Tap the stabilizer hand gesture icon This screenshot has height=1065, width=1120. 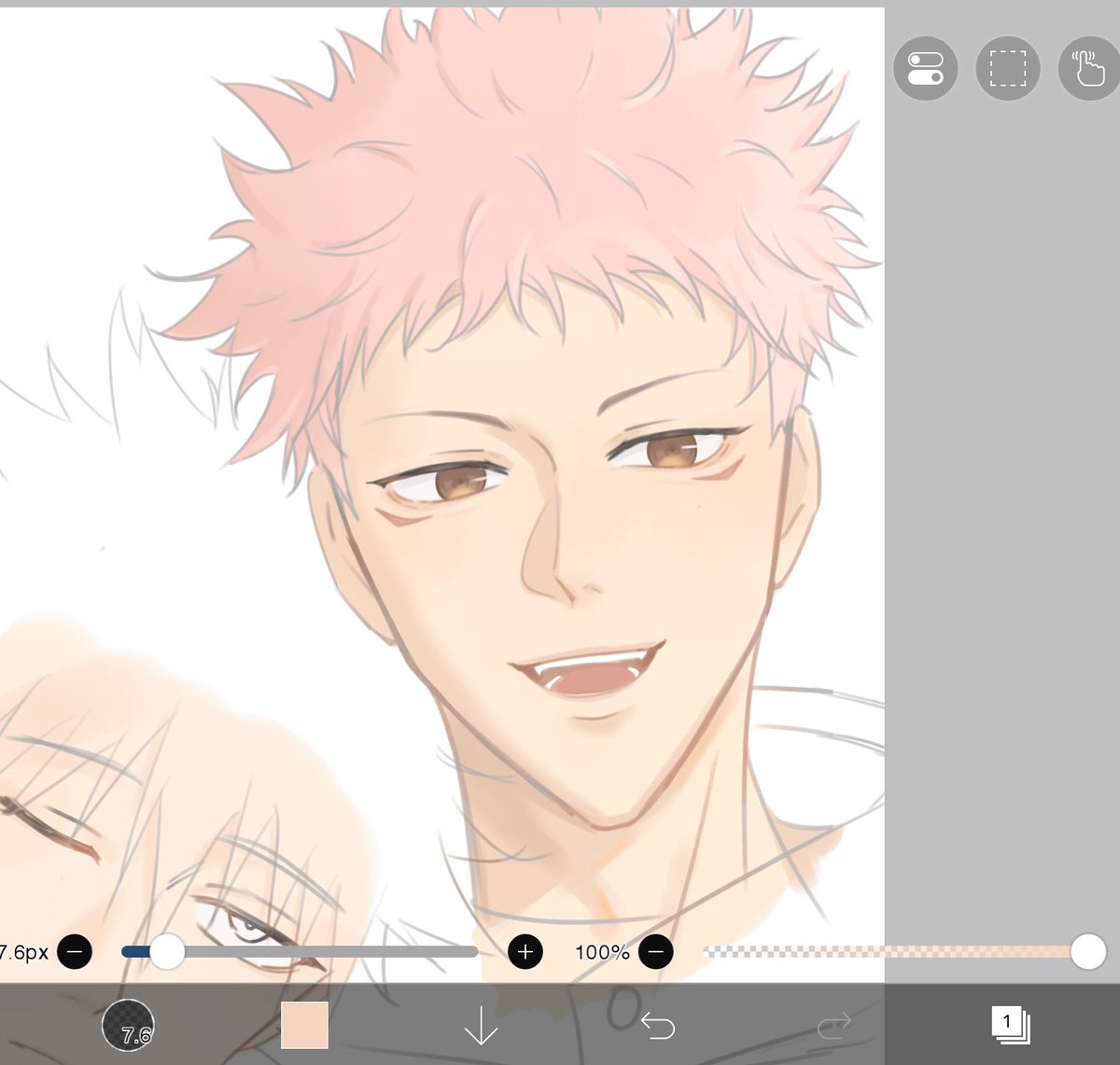point(1089,68)
